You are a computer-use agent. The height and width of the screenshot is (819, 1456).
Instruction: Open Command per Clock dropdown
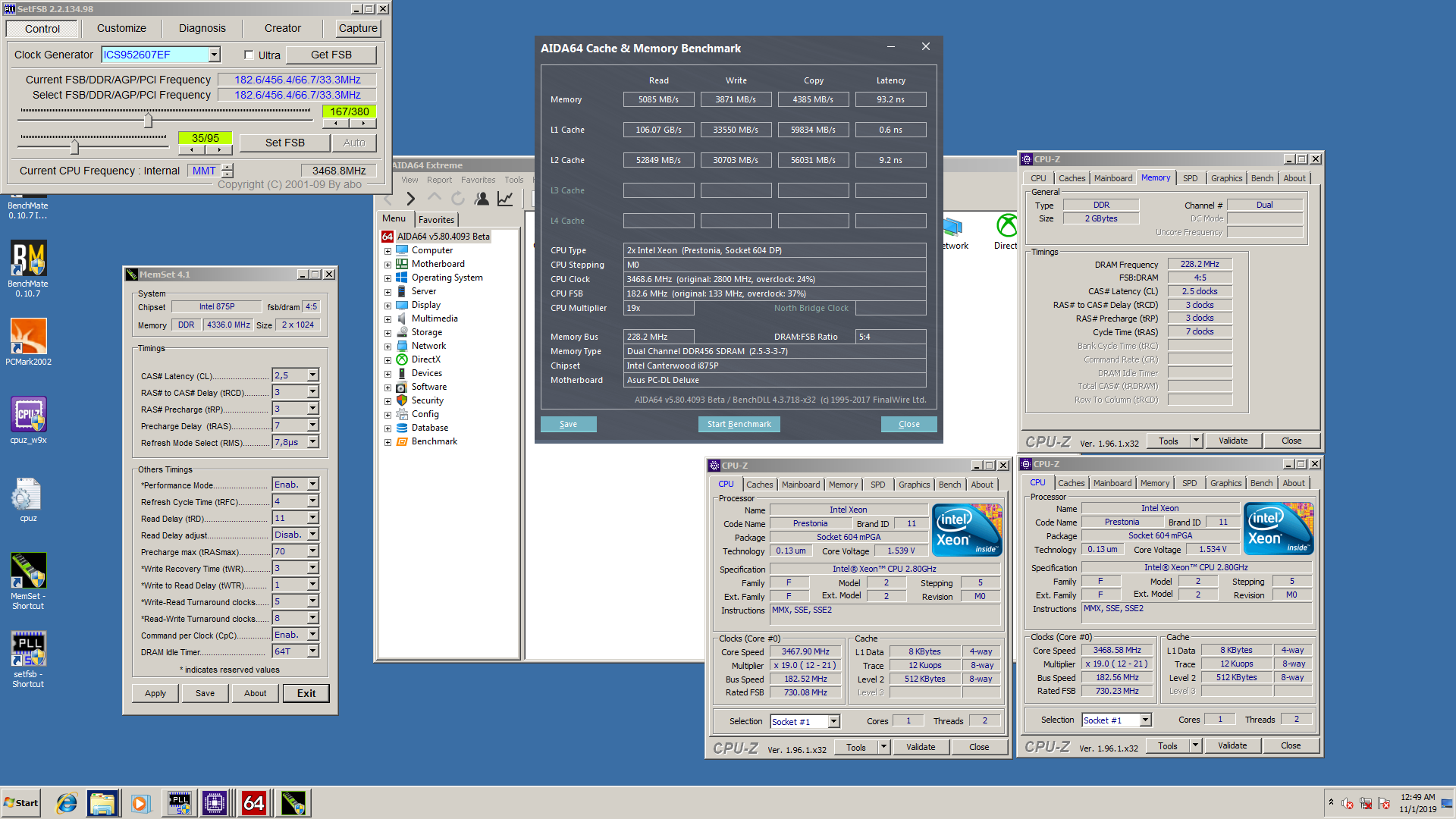(x=312, y=635)
